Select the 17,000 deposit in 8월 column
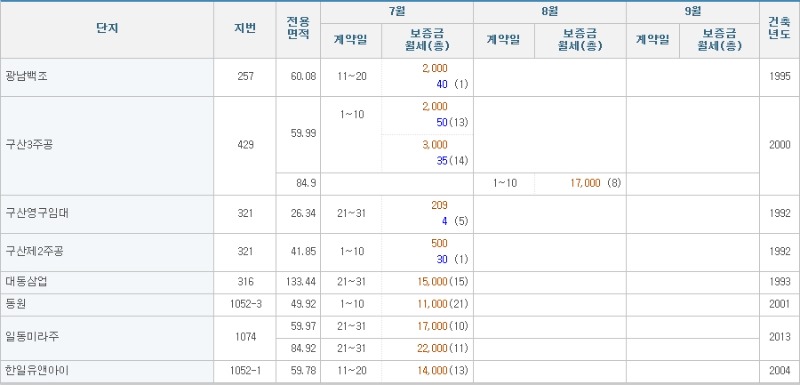This screenshot has width=800, height=385. click(585, 184)
